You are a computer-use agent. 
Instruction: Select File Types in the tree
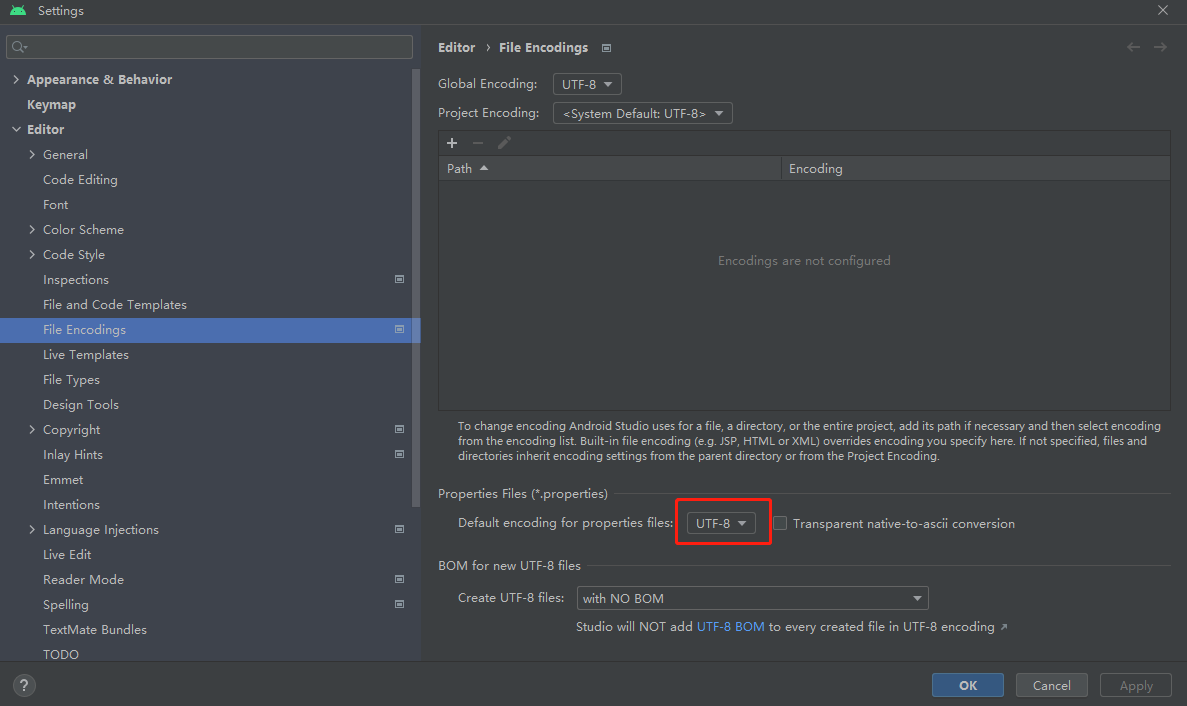point(71,379)
